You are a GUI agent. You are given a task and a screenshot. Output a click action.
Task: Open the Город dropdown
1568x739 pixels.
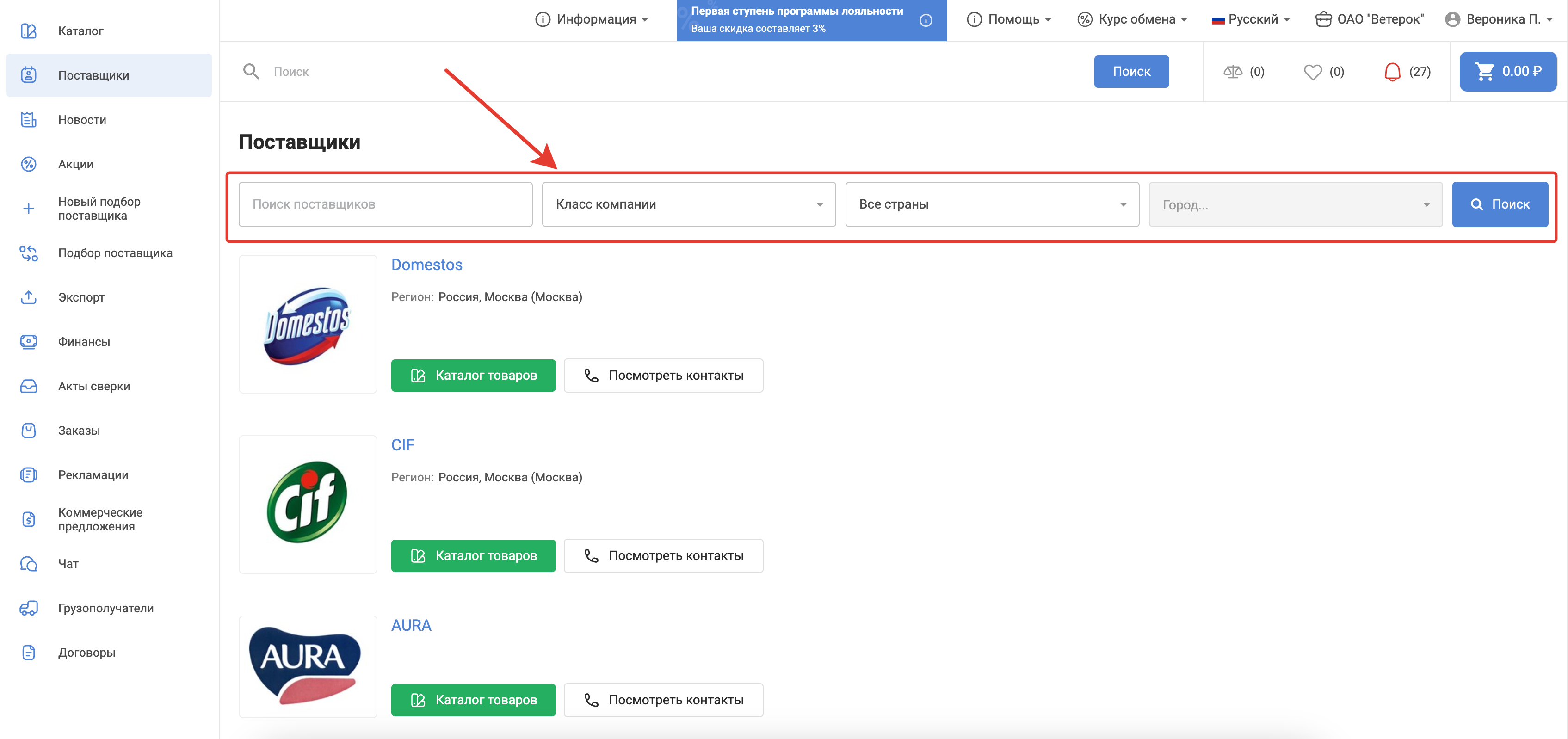point(1295,204)
